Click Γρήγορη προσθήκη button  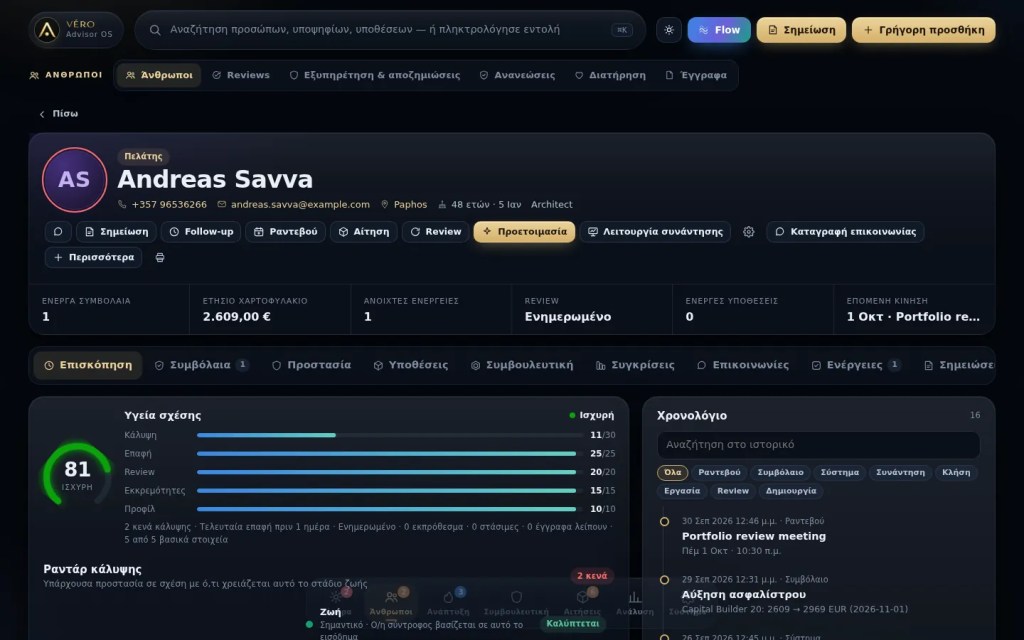click(923, 30)
